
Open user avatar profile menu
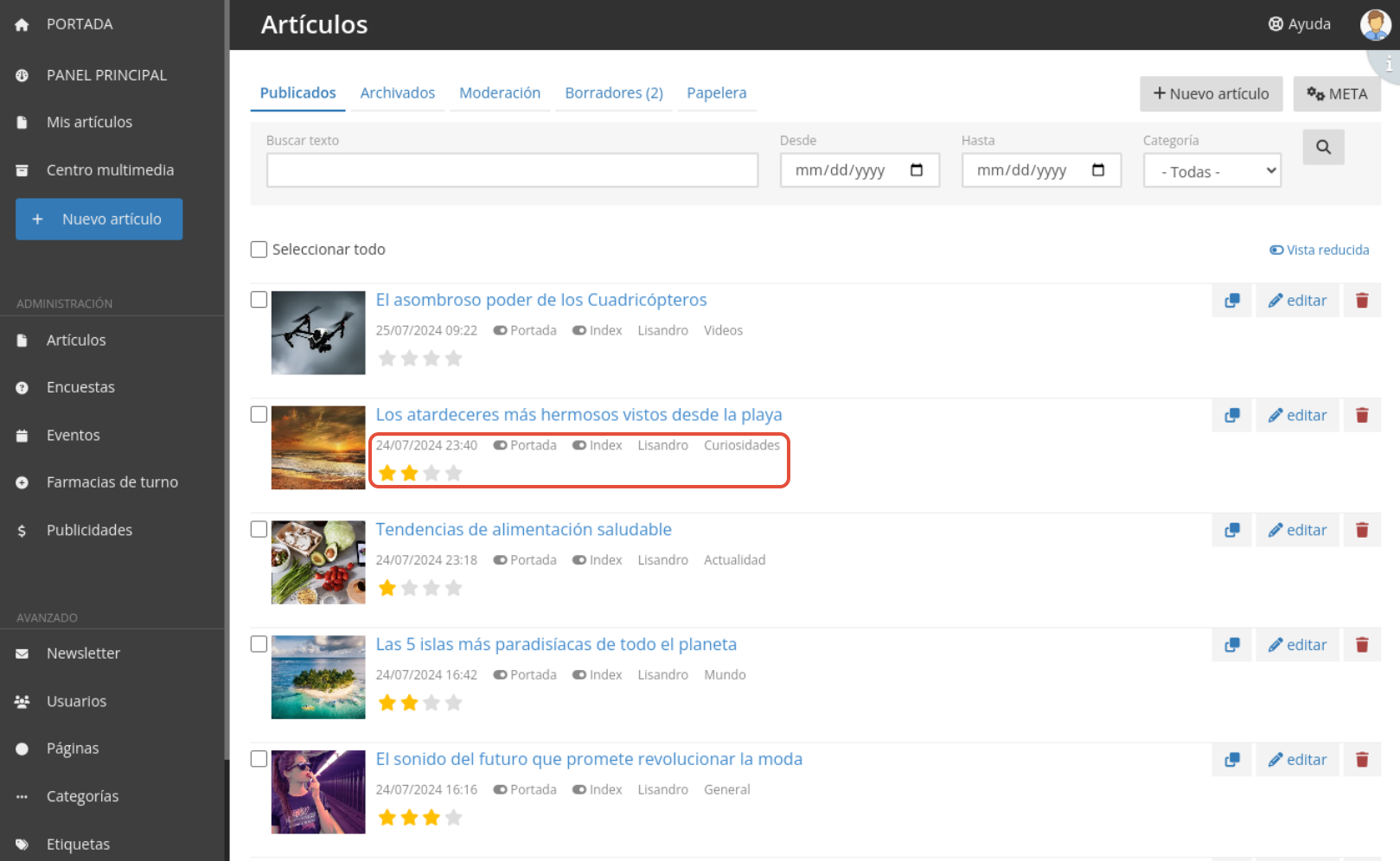pyautogui.click(x=1375, y=24)
